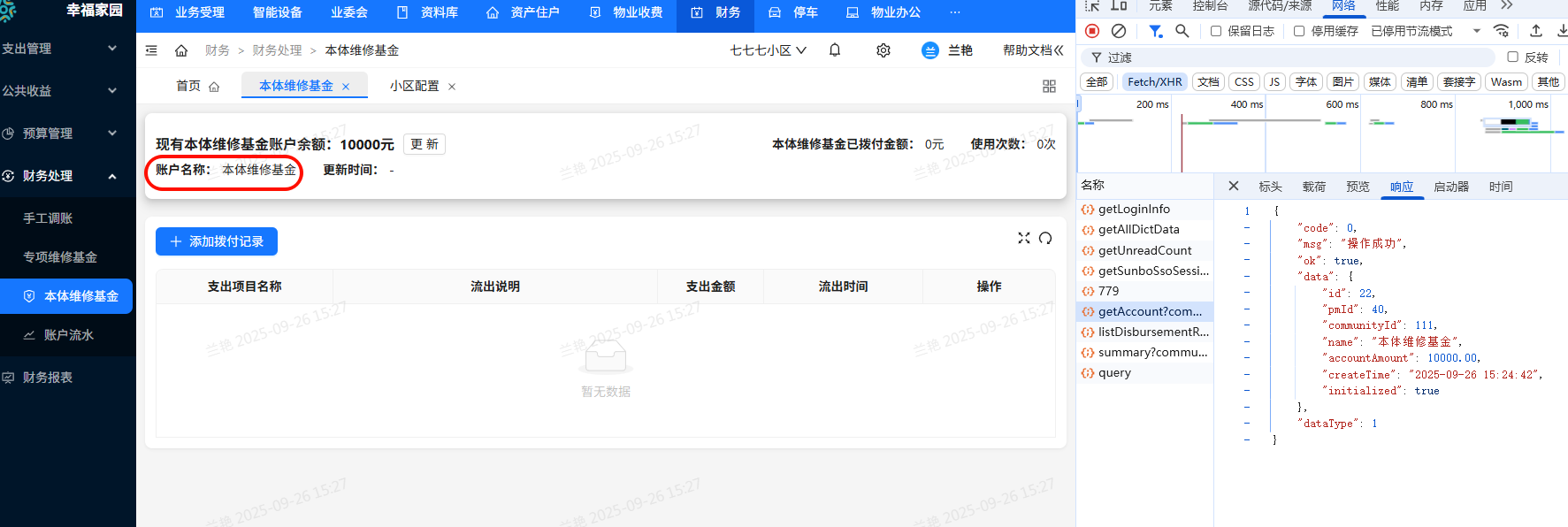The height and width of the screenshot is (527, 1568).
Task: Show more DevTools tabs chevron
Action: (x=1507, y=5)
